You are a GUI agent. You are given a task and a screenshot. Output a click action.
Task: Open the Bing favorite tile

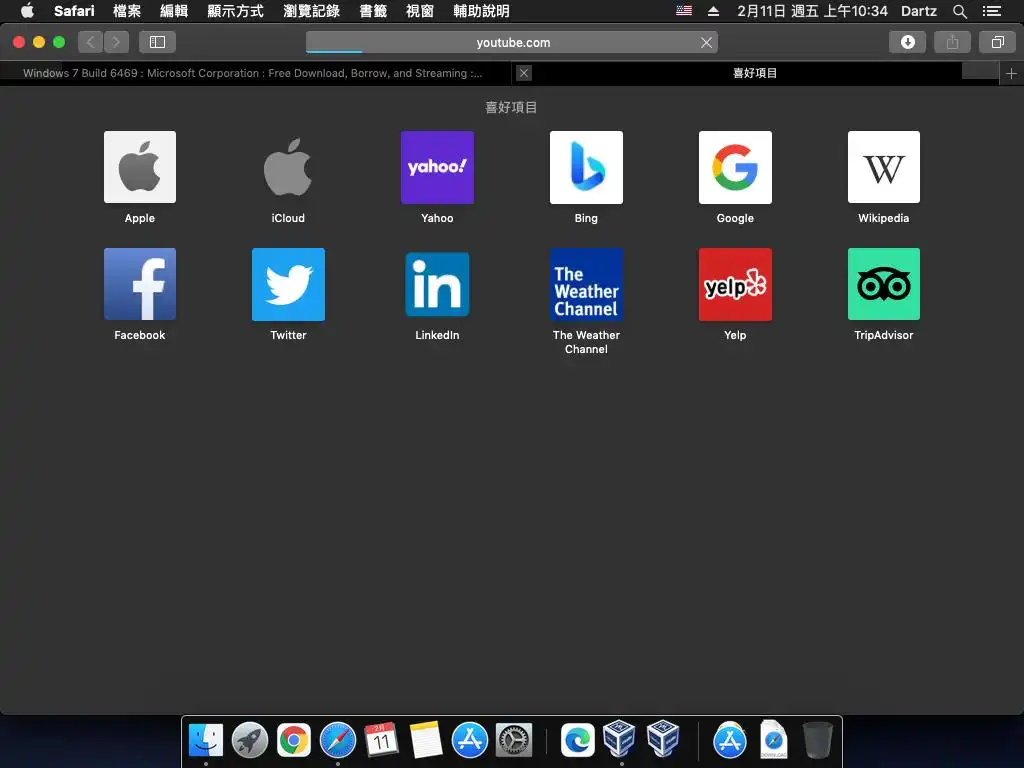tap(586, 167)
